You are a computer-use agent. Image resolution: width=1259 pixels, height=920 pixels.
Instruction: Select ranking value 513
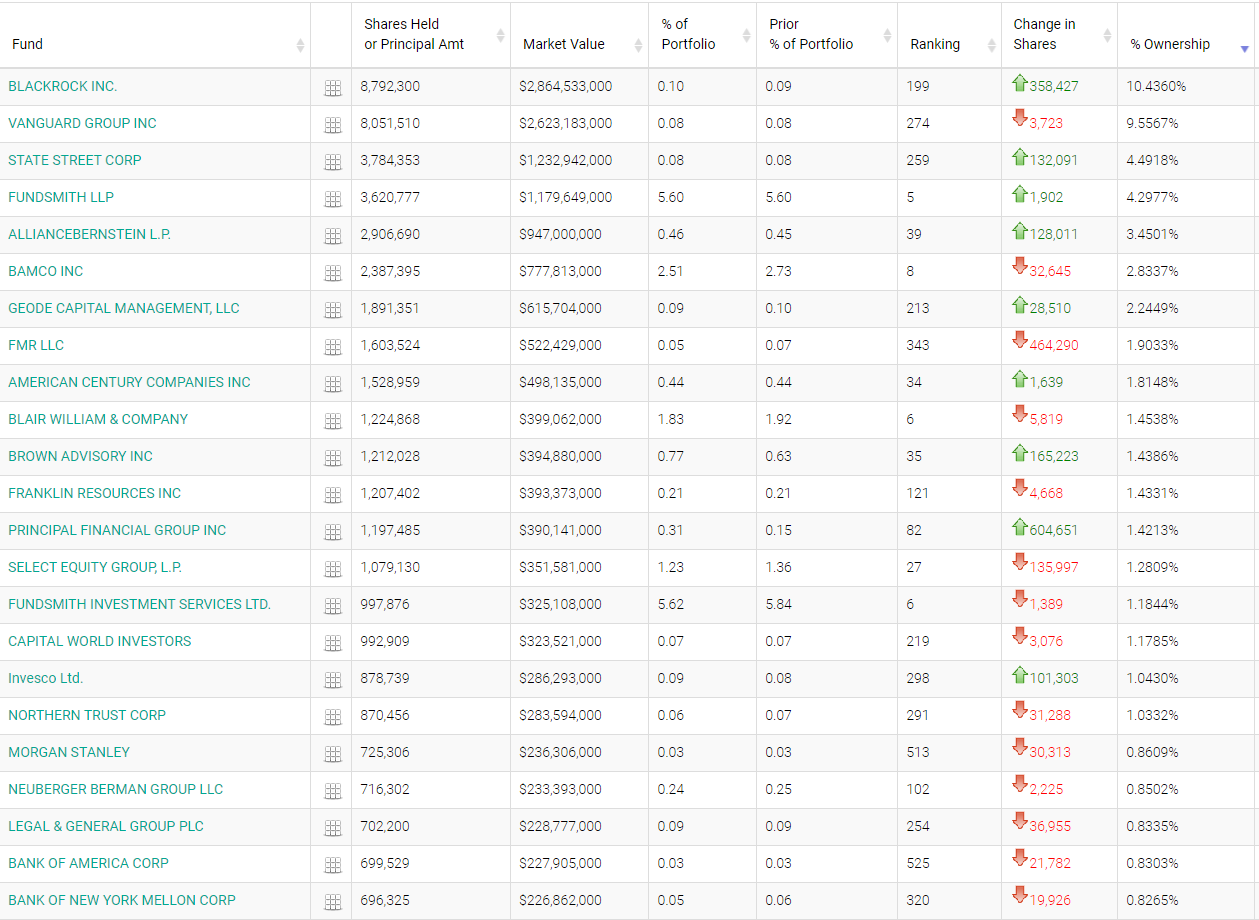[x=918, y=752]
